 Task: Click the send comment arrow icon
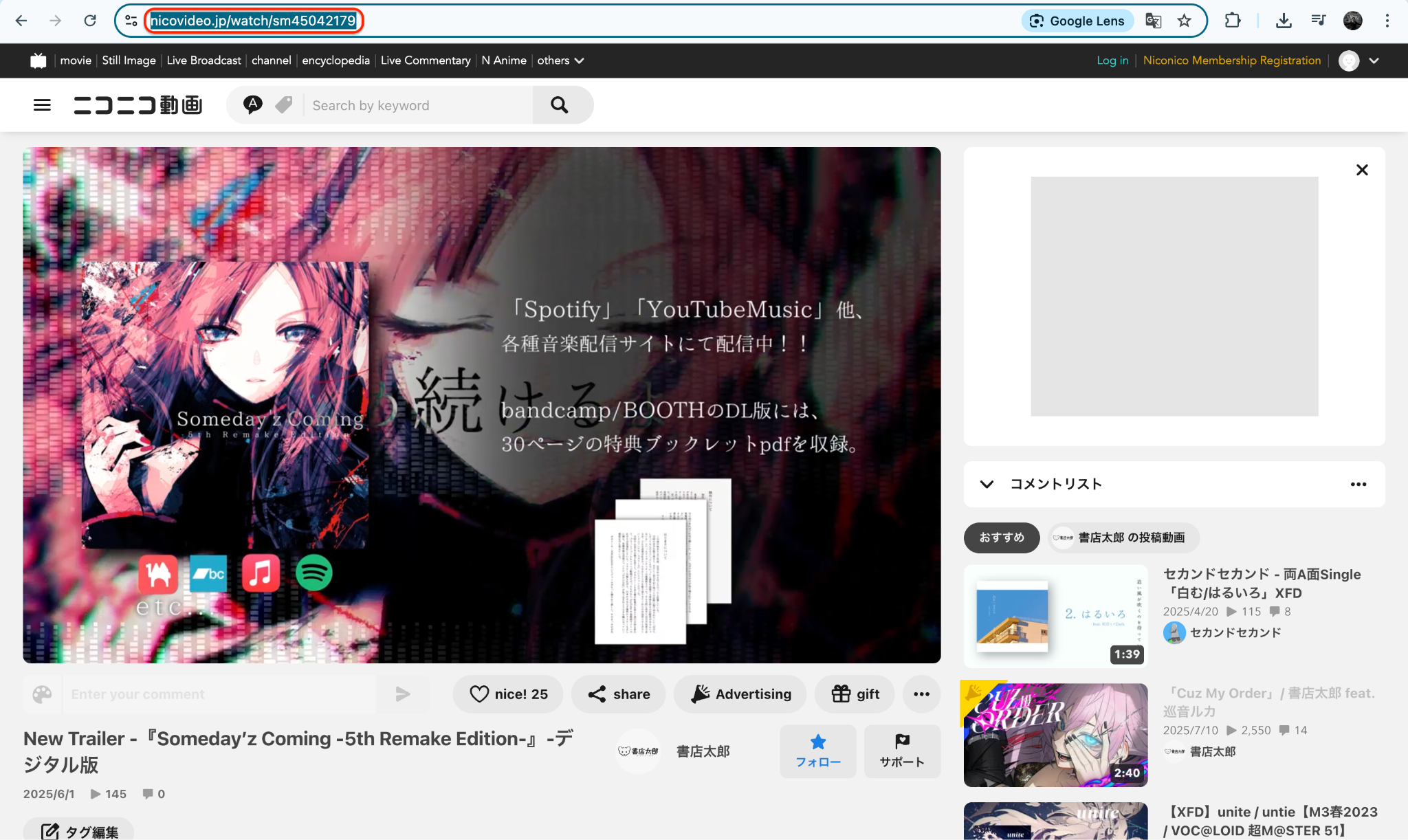[x=403, y=694]
